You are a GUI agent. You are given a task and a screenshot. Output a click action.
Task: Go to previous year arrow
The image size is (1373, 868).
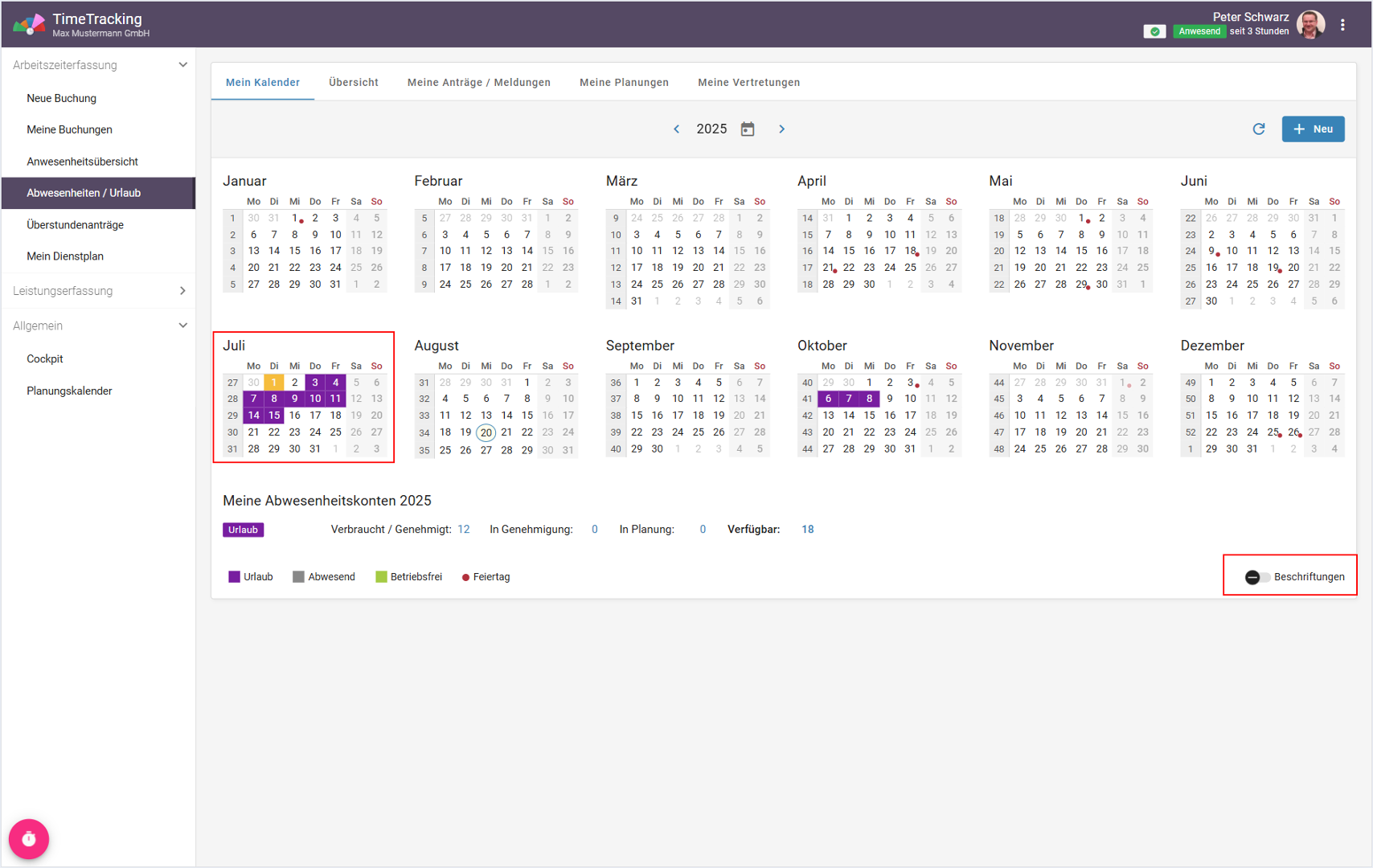point(676,129)
